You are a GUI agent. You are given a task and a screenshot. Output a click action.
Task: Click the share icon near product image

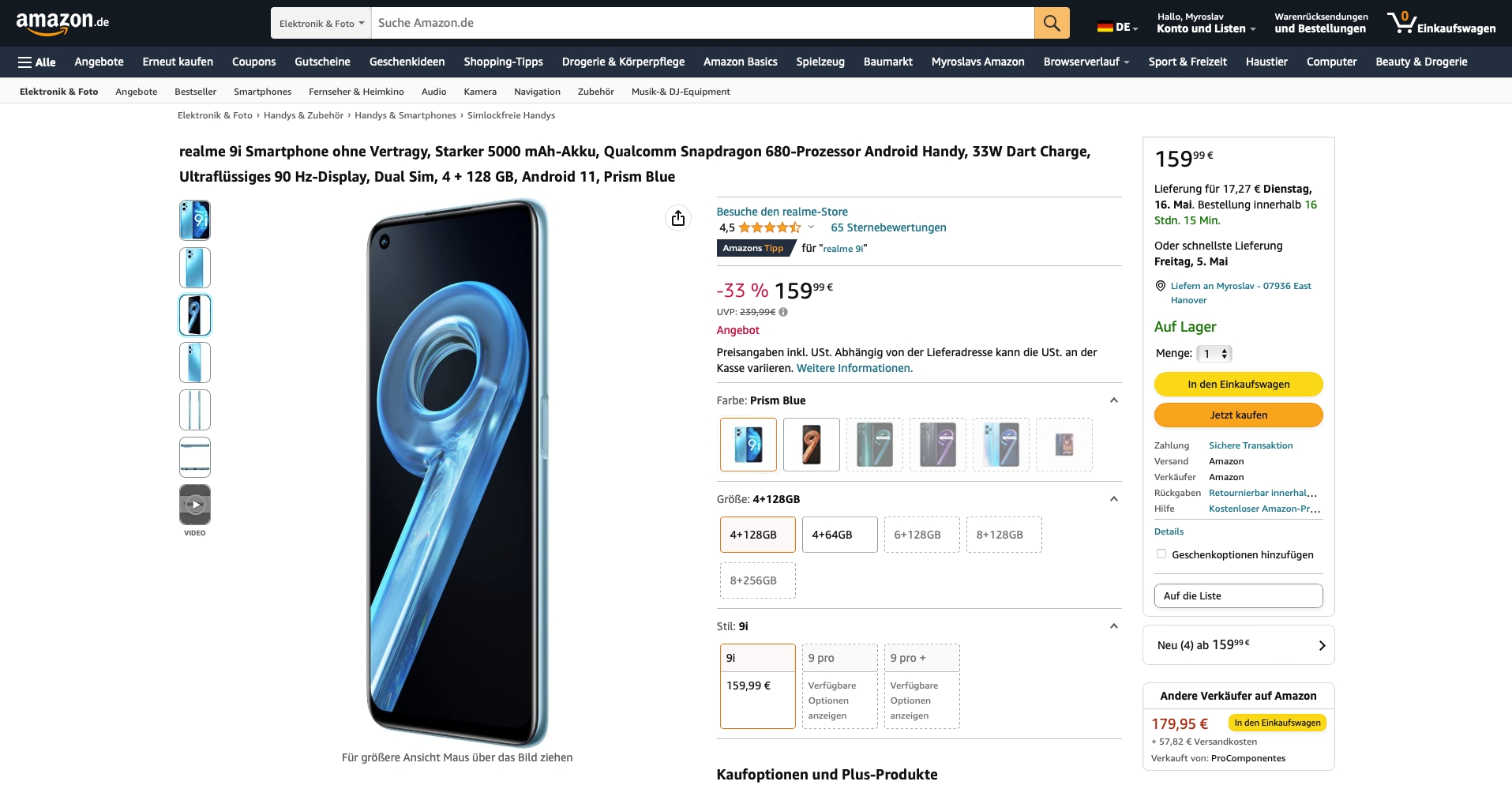678,218
